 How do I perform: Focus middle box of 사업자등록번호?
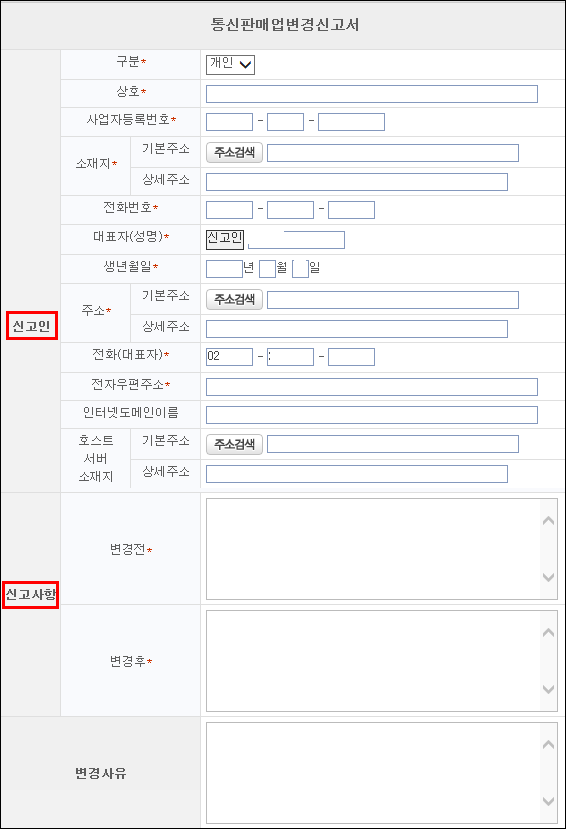(x=285, y=122)
